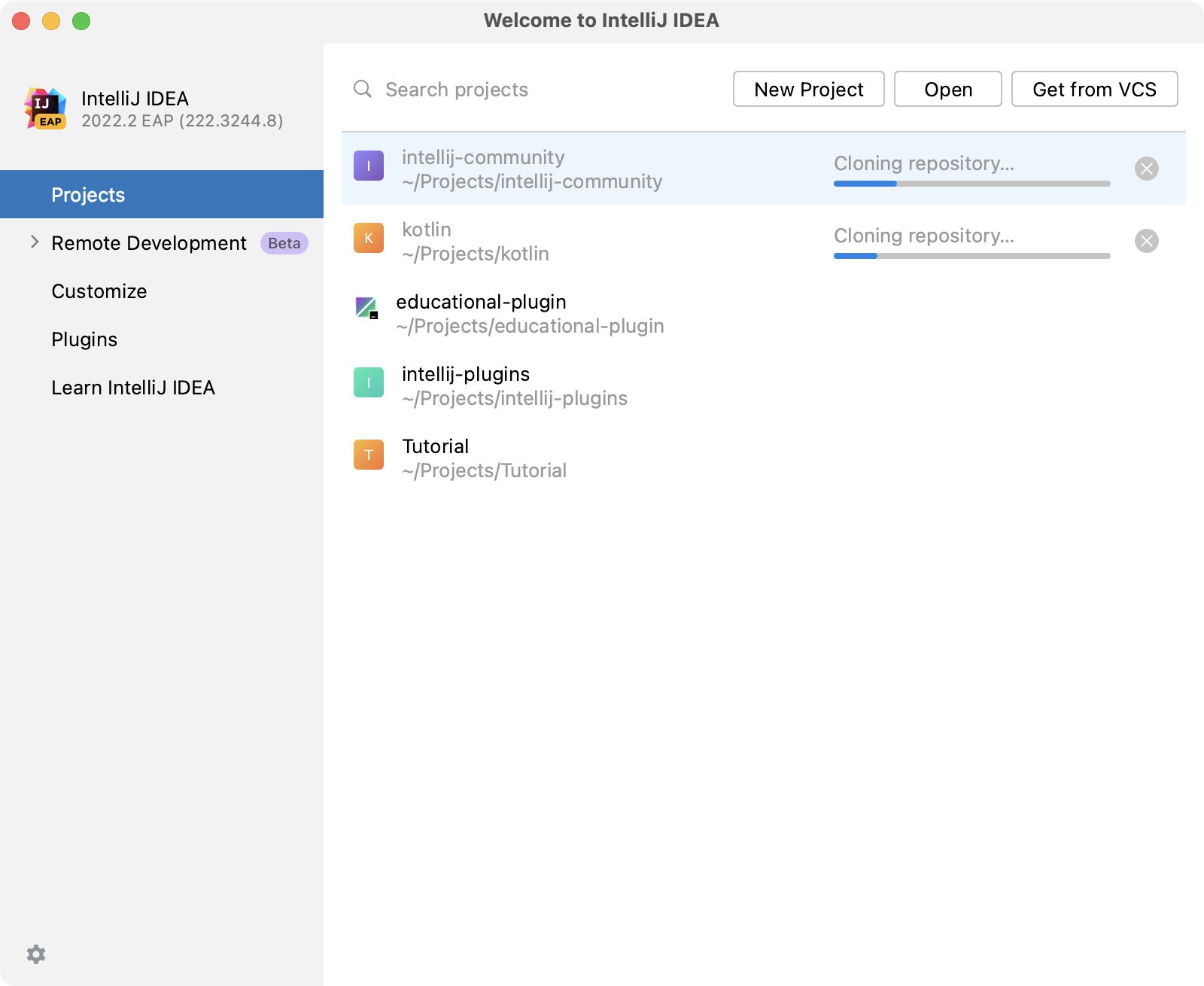Viewport: 1204px width, 986px height.
Task: Click Get from VCS
Action: (1095, 89)
